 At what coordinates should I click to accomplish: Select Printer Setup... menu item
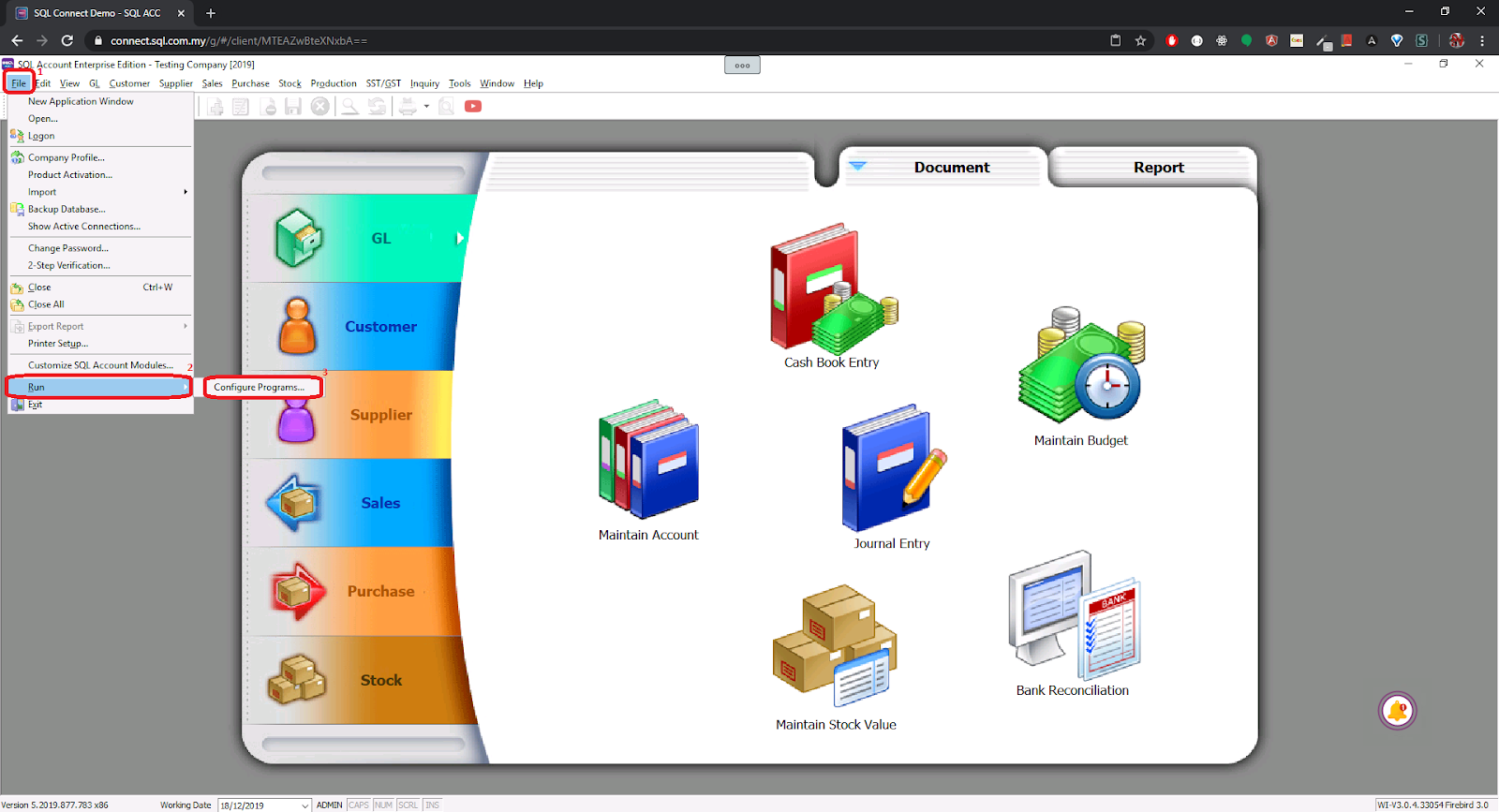[x=100, y=344]
